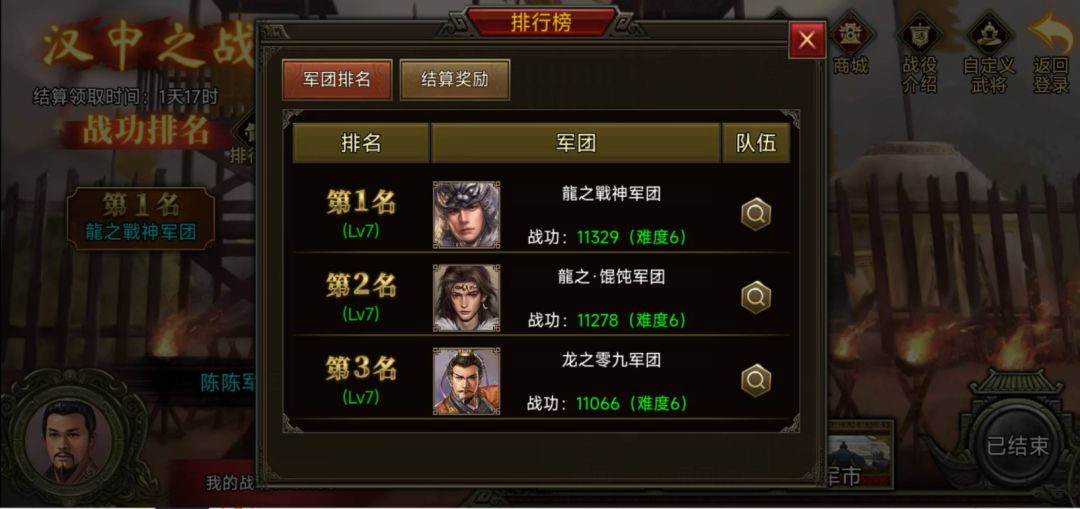Inspect 龍之·馄饨军团 team with magnifier icon
This screenshot has height=509, width=1080.
(x=756, y=298)
